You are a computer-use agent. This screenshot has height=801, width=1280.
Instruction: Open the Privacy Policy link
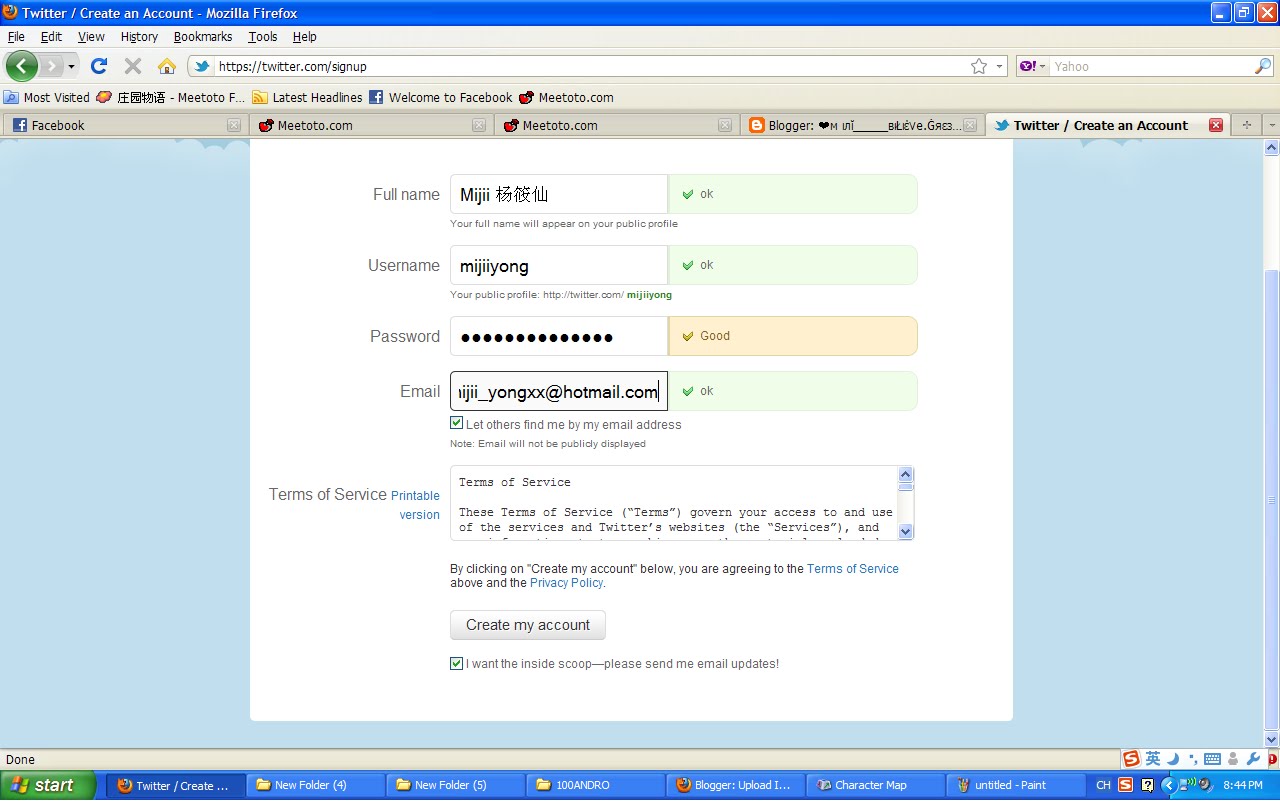tap(566, 582)
